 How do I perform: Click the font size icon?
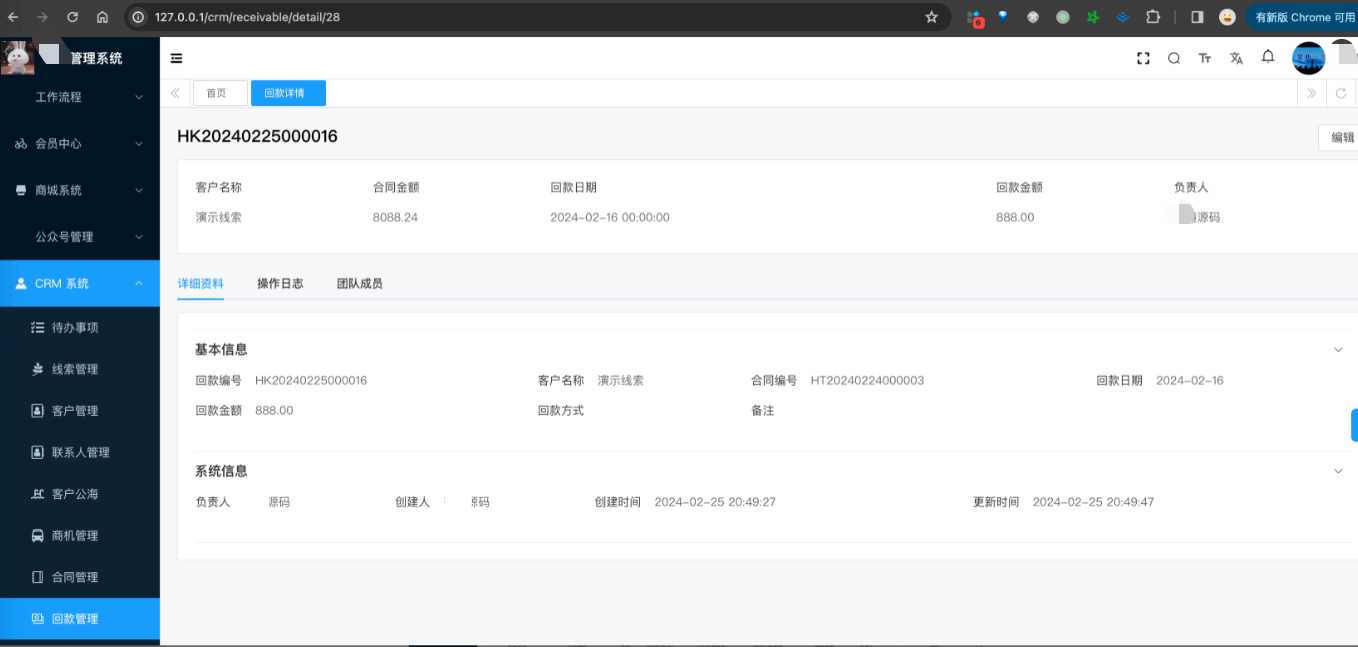[1205, 58]
